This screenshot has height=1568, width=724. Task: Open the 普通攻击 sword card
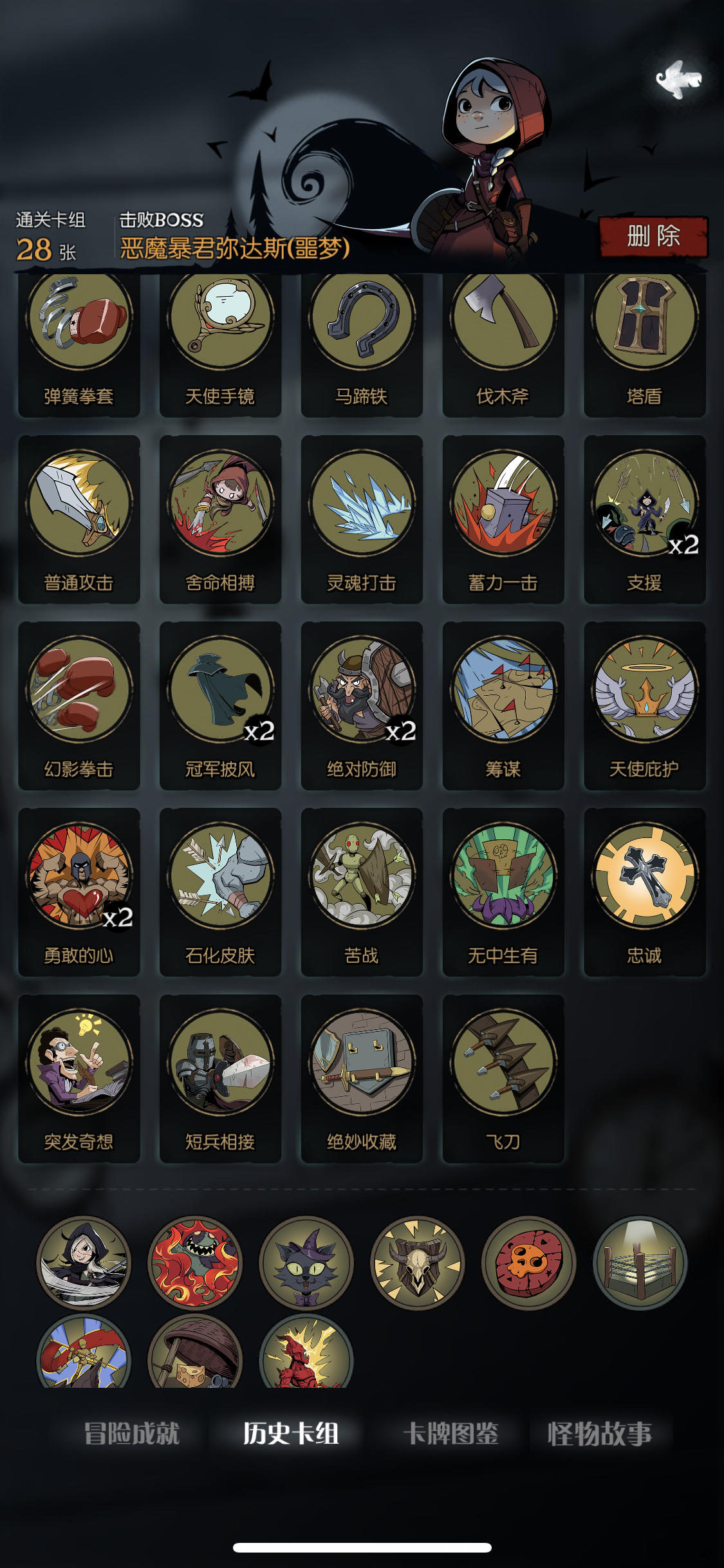(x=79, y=519)
